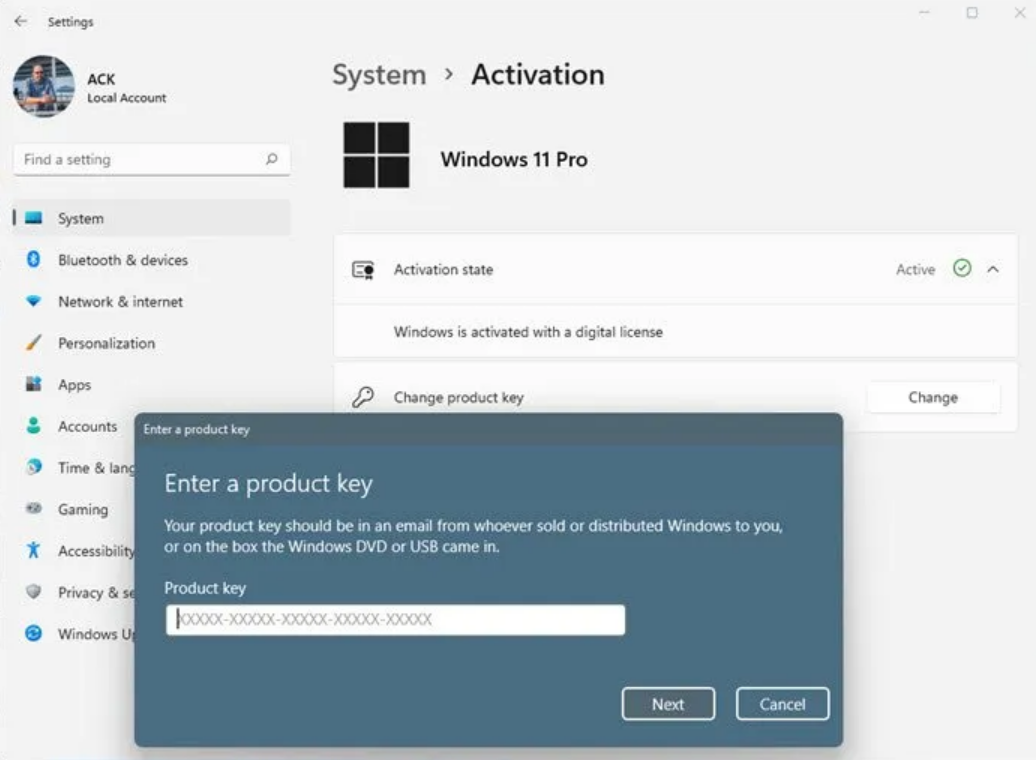Click the Windows 11 Pro logo

(x=377, y=156)
